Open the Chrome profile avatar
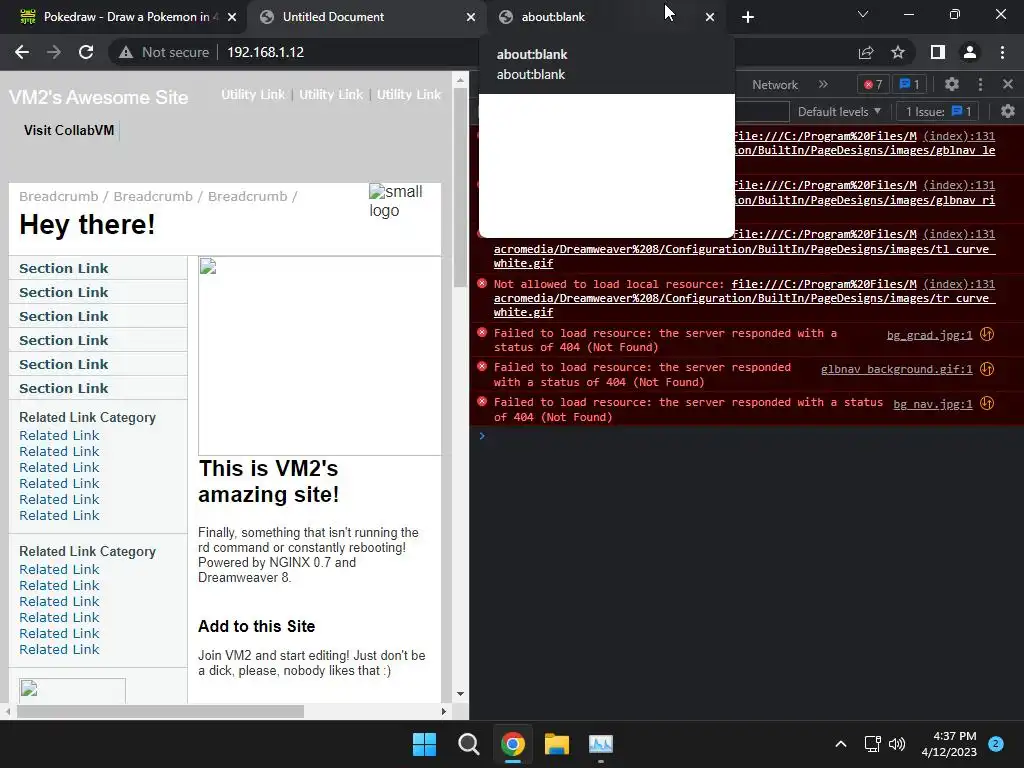 (970, 52)
